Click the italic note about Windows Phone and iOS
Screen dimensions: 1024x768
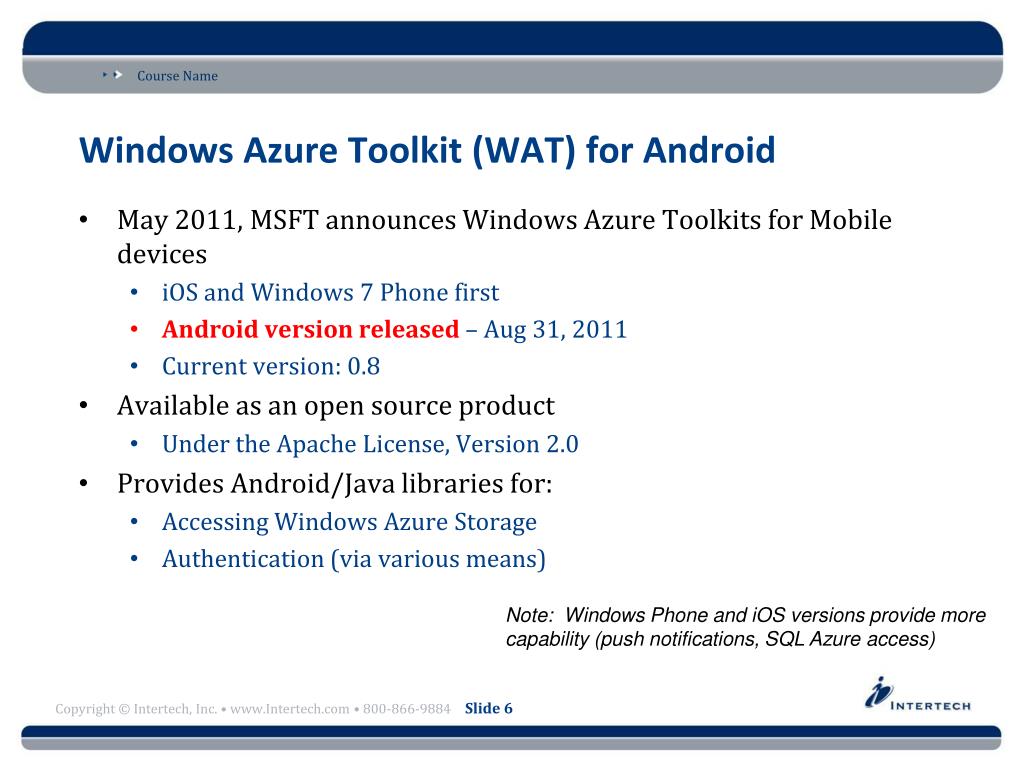click(x=746, y=627)
